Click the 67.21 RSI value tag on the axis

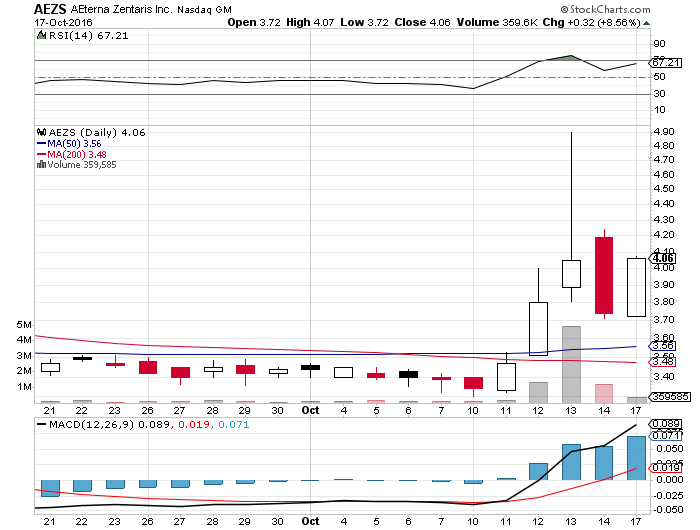click(666, 63)
